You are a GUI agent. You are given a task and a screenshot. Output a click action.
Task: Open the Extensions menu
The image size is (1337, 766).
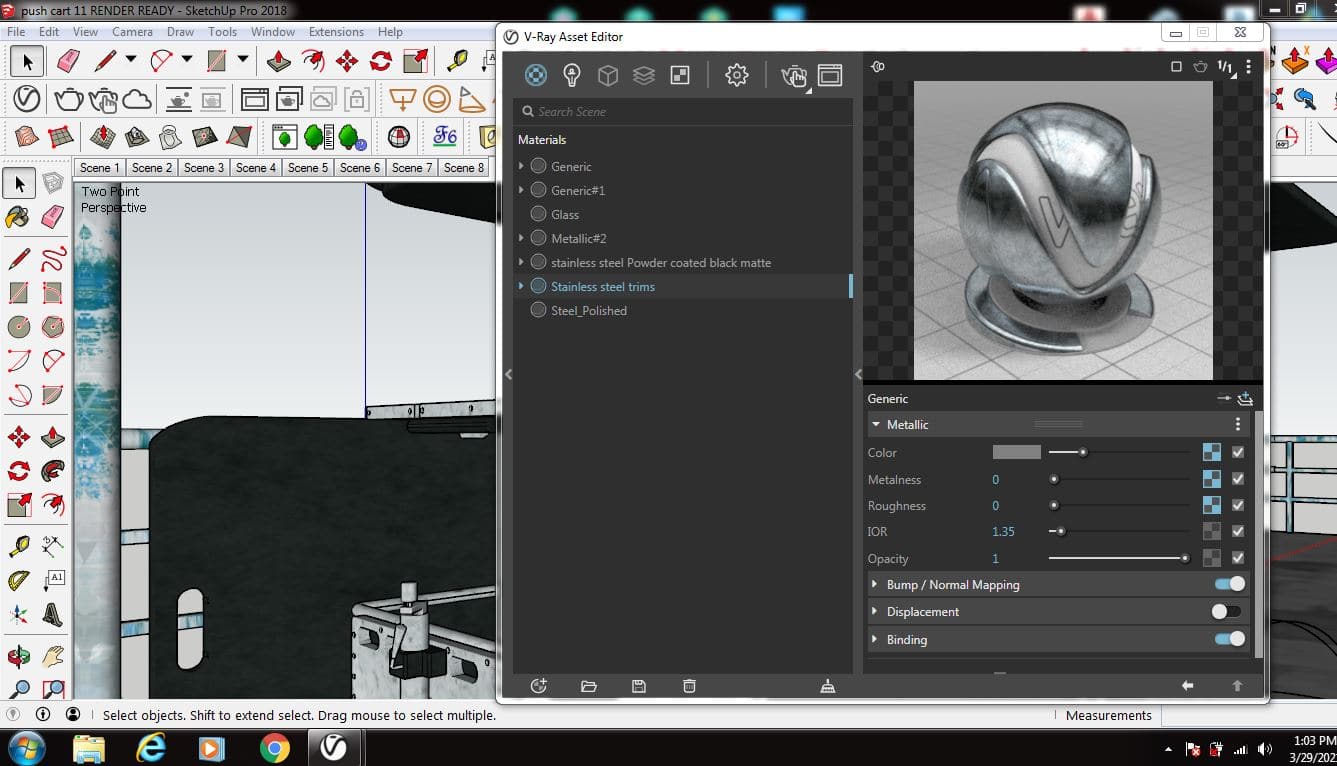(x=336, y=31)
